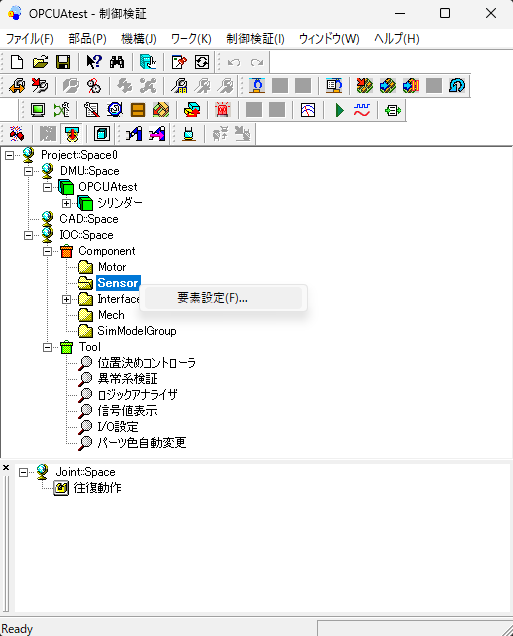Click the context help arrow-question icon

[94, 62]
